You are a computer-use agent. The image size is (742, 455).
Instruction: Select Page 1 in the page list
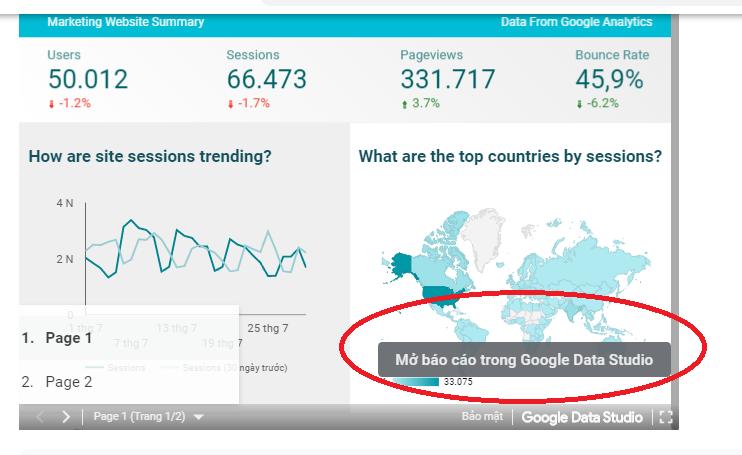(129, 338)
